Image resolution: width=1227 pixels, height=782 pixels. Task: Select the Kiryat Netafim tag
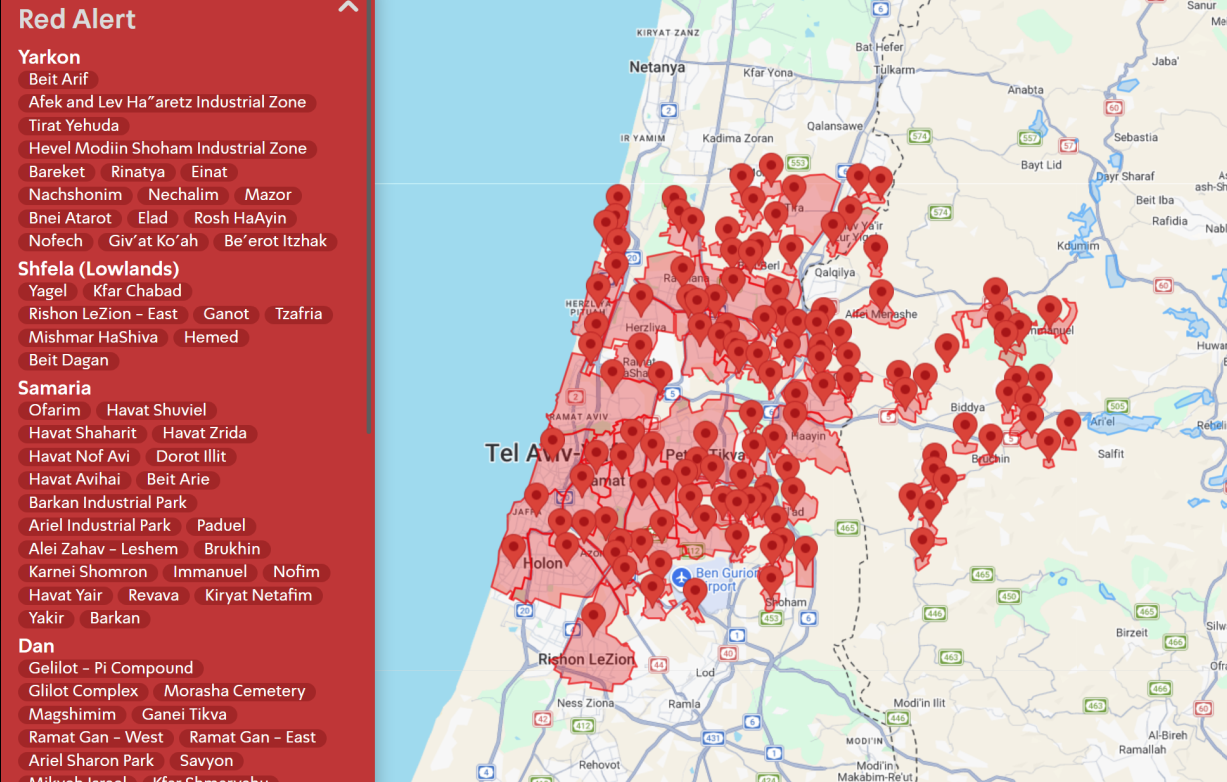coord(258,595)
